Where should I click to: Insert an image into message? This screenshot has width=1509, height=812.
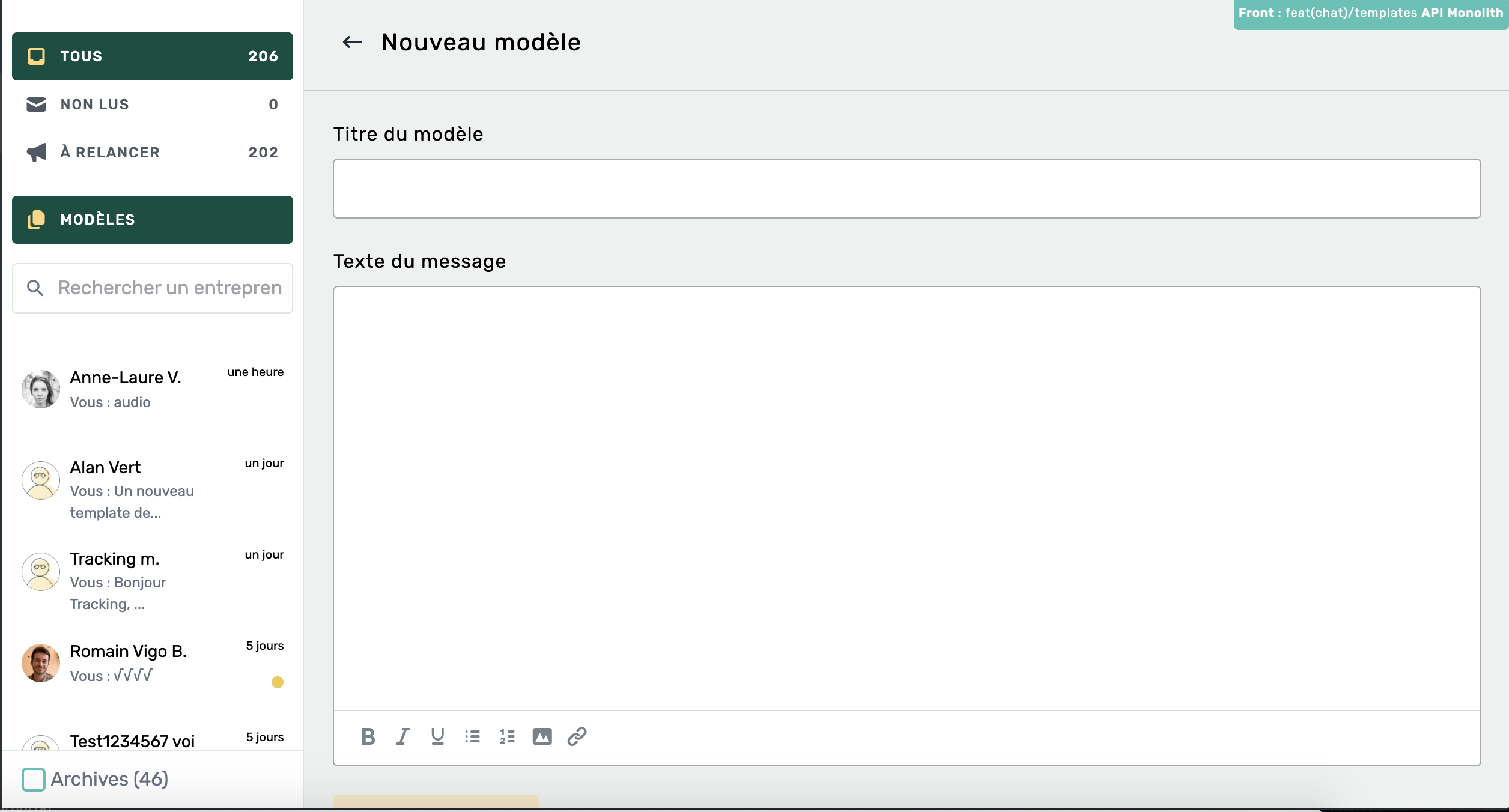click(542, 736)
